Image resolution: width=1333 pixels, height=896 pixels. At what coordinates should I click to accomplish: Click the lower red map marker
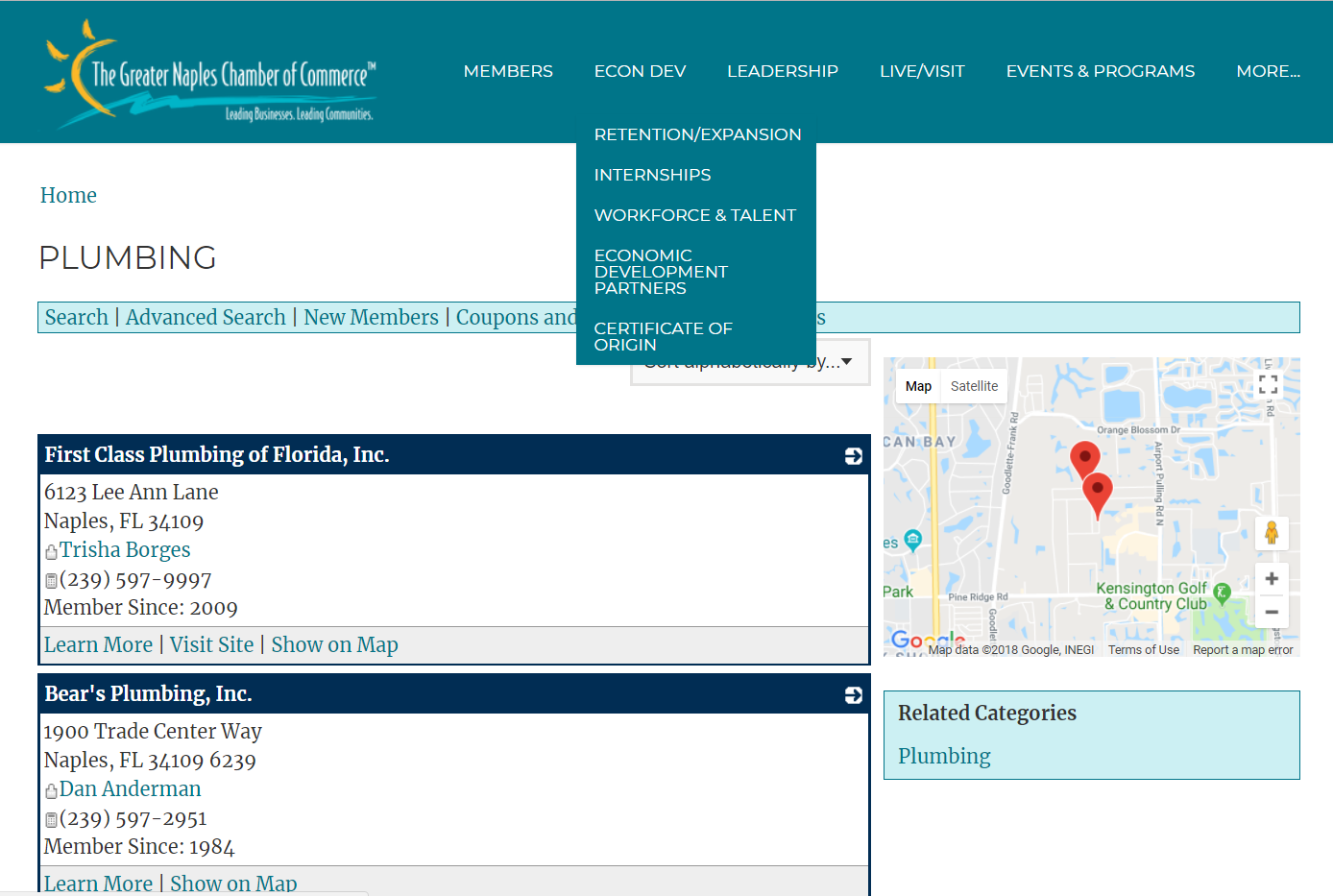(1098, 496)
